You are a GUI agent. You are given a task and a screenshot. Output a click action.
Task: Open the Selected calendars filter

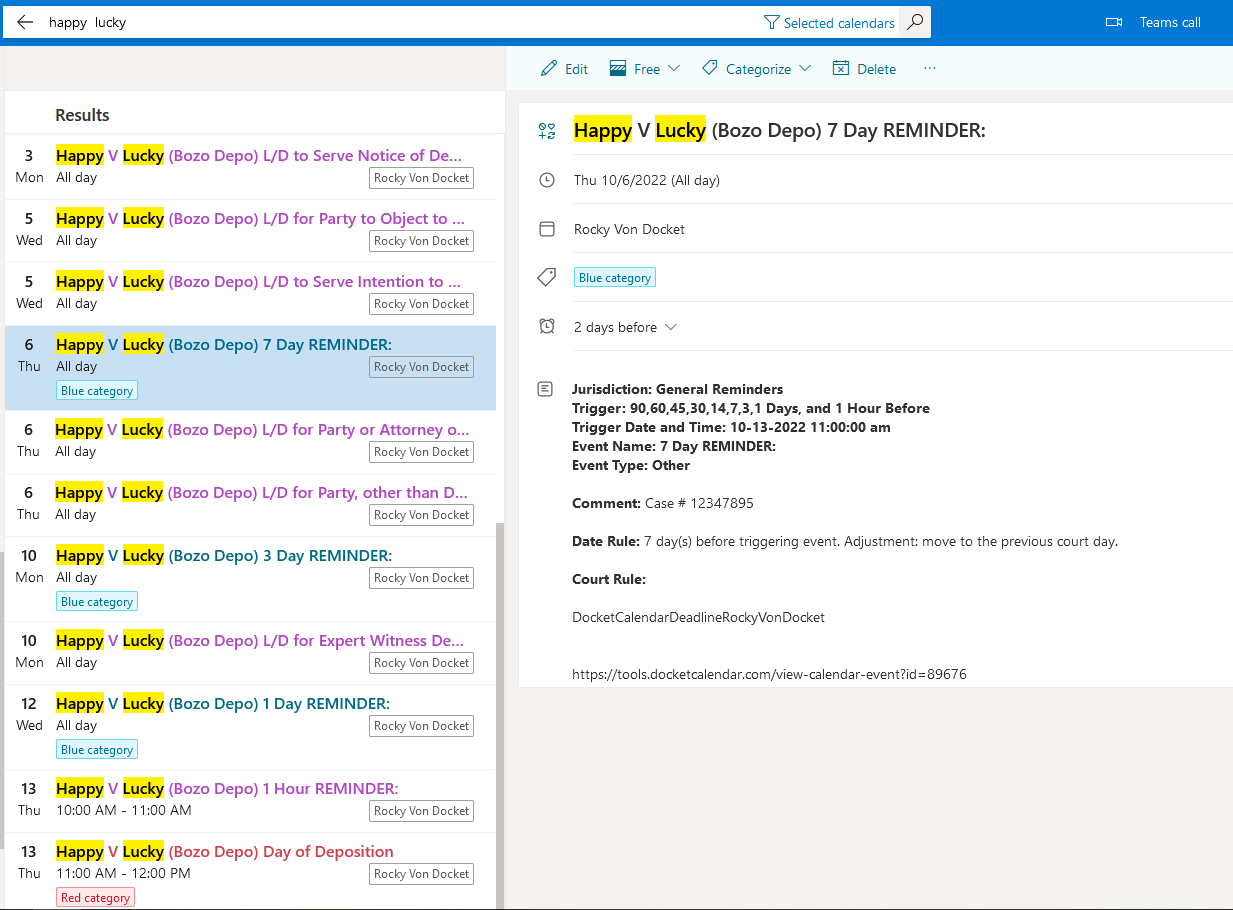tap(829, 22)
